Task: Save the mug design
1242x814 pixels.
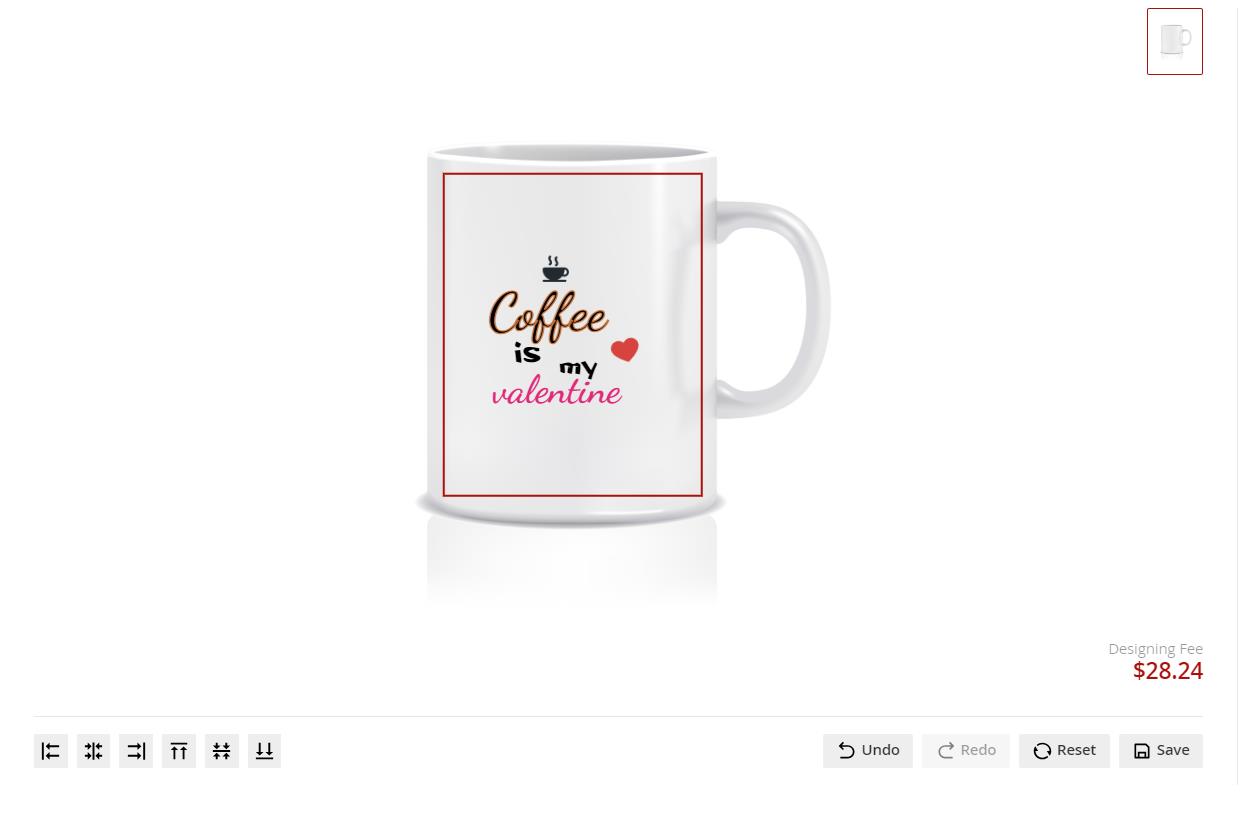Action: click(1161, 751)
